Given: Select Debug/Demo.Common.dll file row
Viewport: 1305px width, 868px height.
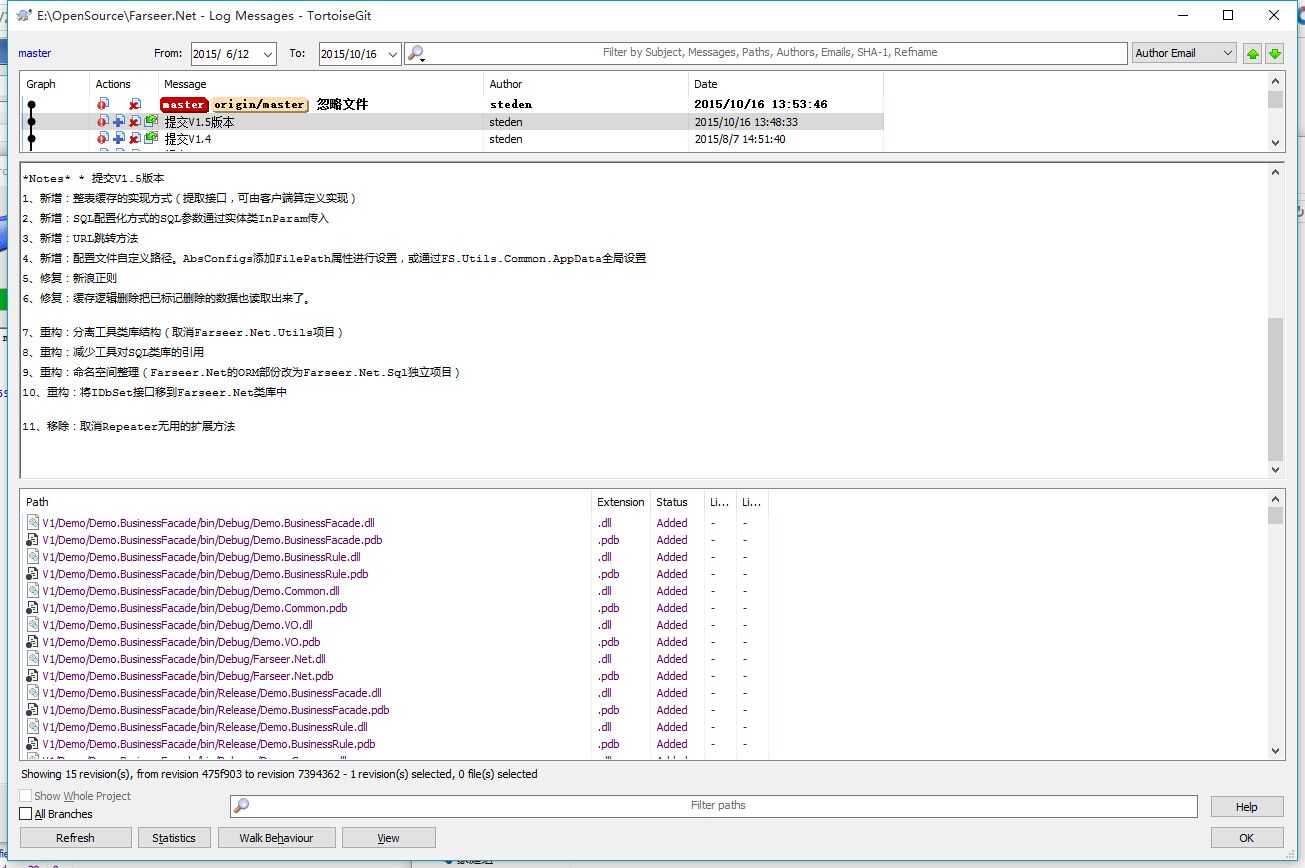Looking at the screenshot, I should click(394, 591).
